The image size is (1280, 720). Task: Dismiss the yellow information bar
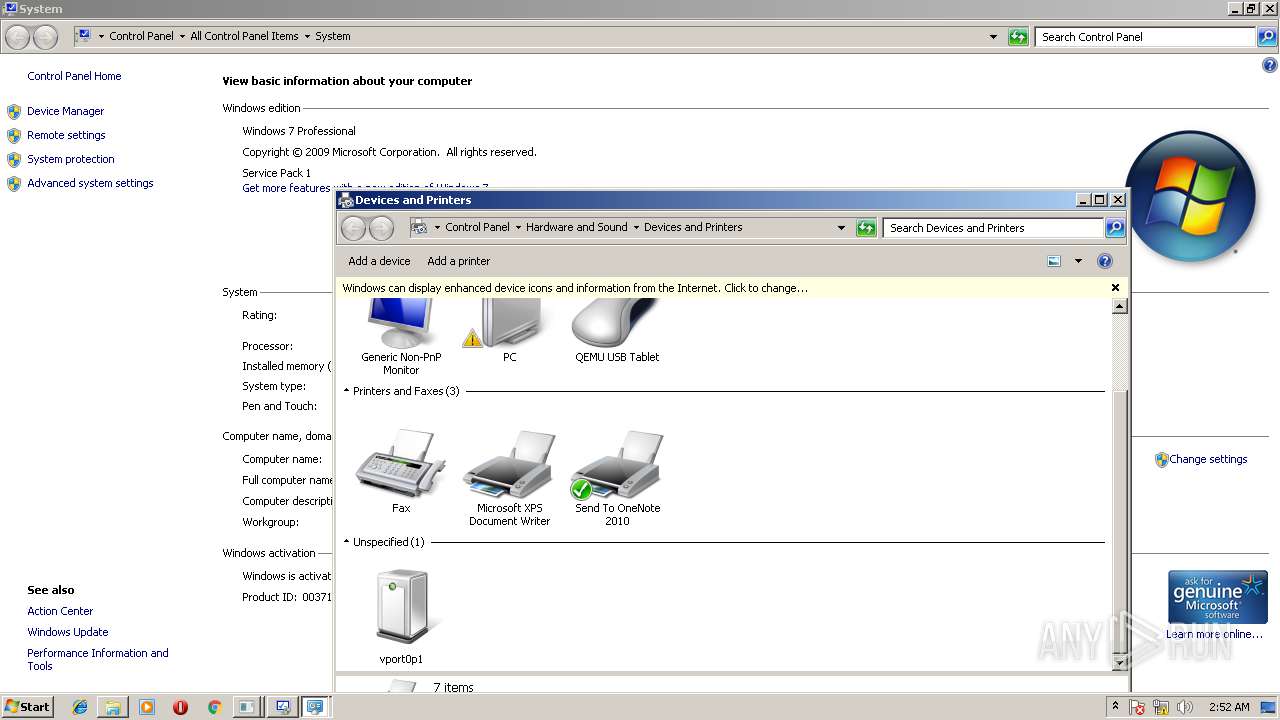(x=1115, y=288)
